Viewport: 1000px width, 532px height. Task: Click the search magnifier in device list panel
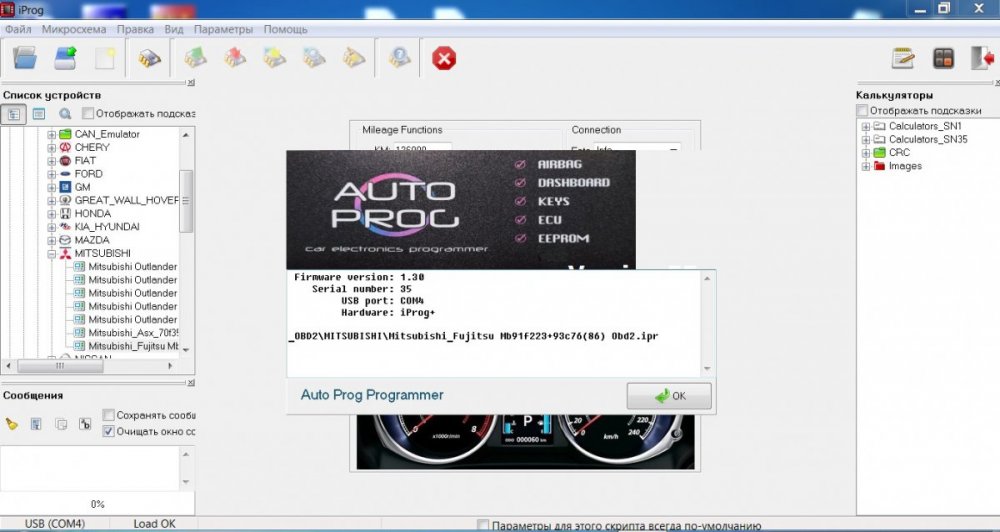[x=65, y=114]
